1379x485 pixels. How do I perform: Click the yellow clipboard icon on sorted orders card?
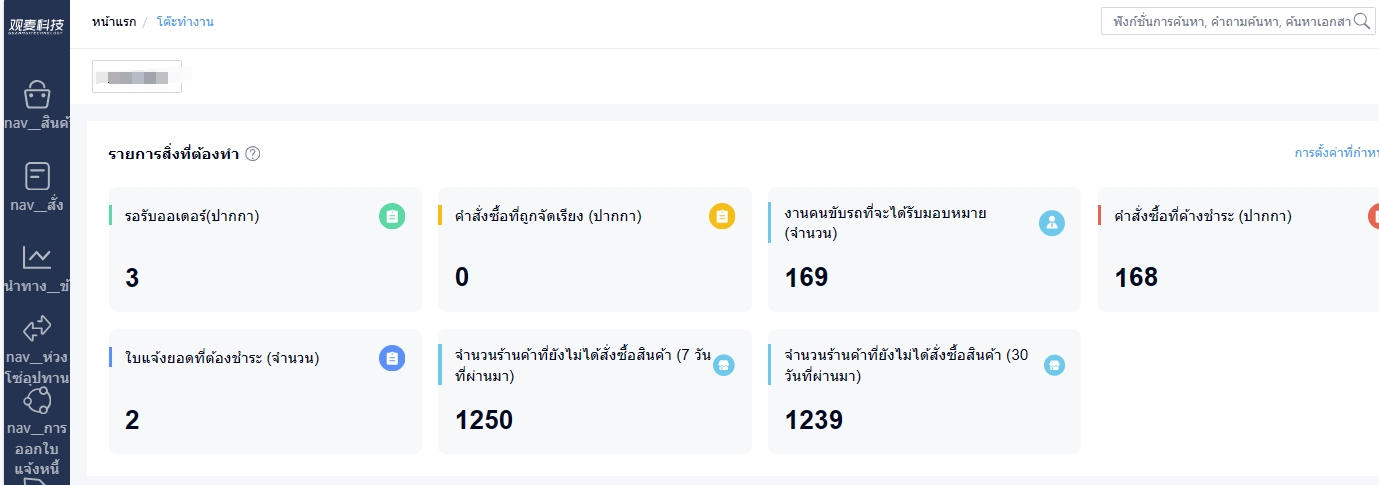pos(722,216)
